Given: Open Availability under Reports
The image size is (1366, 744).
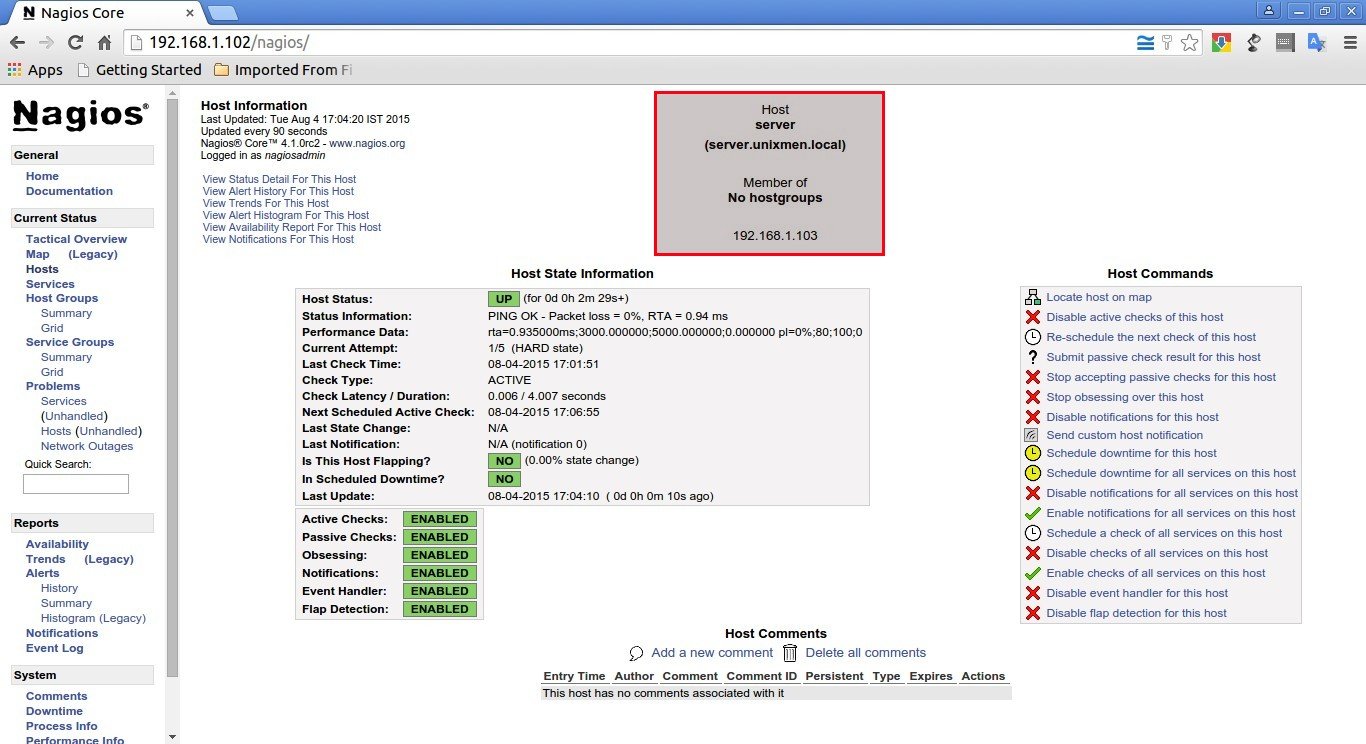Looking at the screenshot, I should pyautogui.click(x=57, y=544).
